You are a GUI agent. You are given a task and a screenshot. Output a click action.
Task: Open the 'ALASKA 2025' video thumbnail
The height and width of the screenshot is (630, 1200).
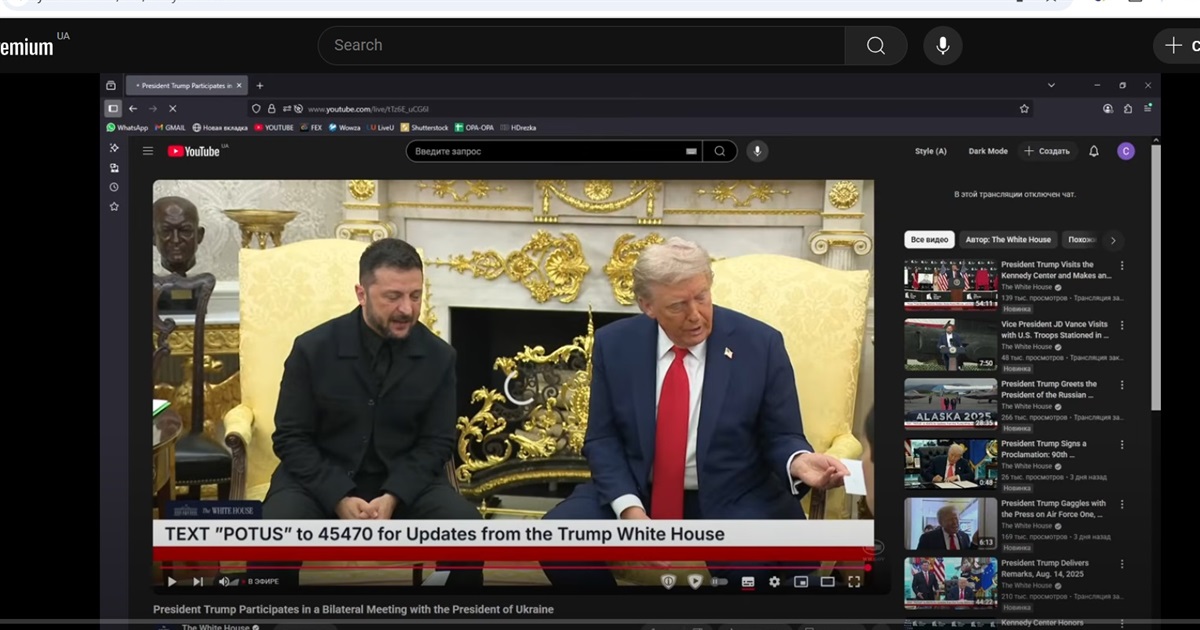tap(951, 404)
